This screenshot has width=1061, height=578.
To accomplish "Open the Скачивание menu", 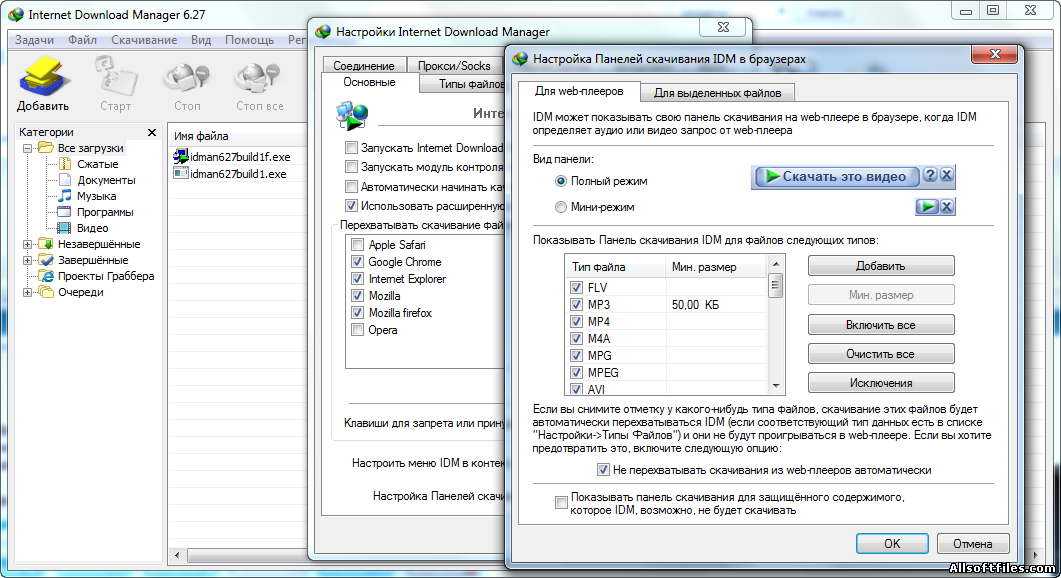I will click(144, 40).
